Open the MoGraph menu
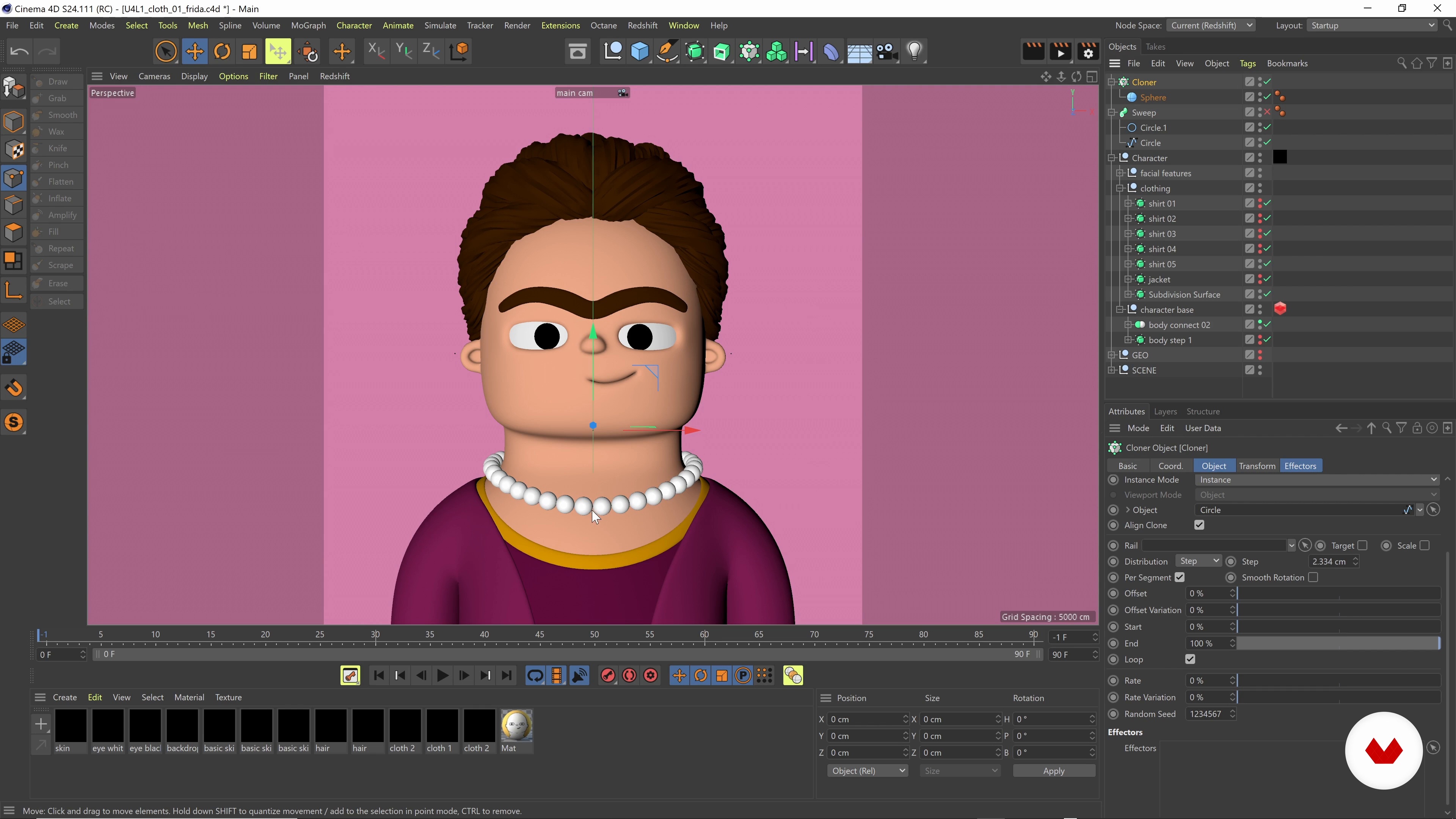 tap(308, 25)
